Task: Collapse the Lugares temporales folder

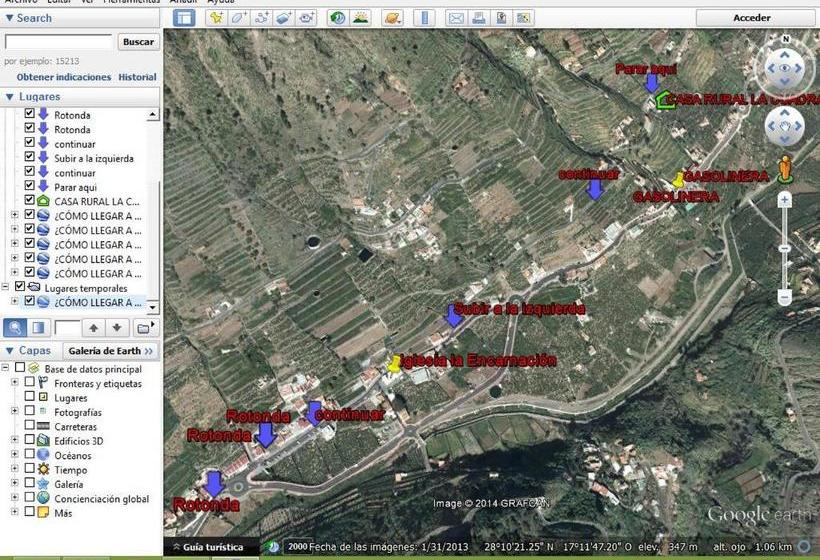Action: pos(5,287)
